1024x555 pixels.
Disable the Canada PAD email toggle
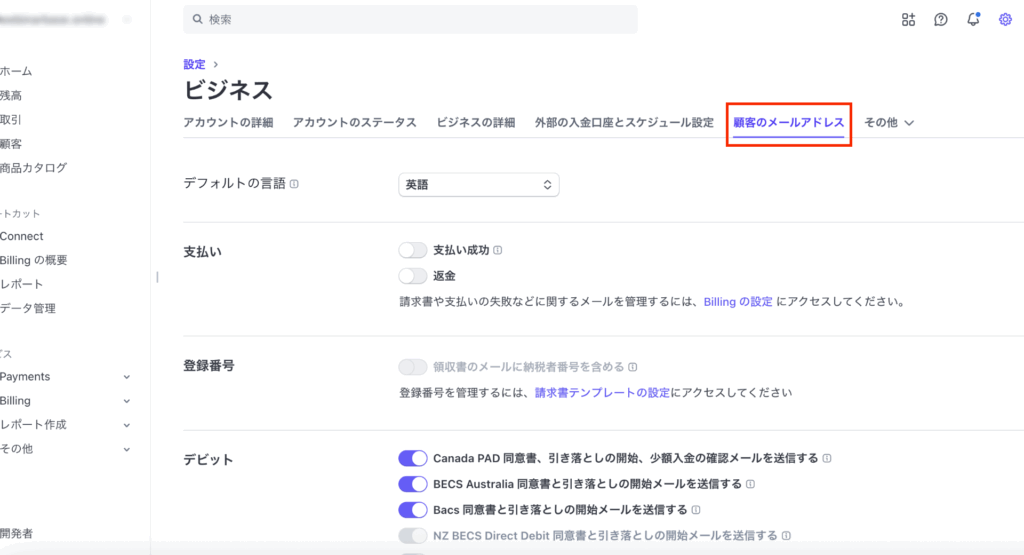(x=412, y=458)
